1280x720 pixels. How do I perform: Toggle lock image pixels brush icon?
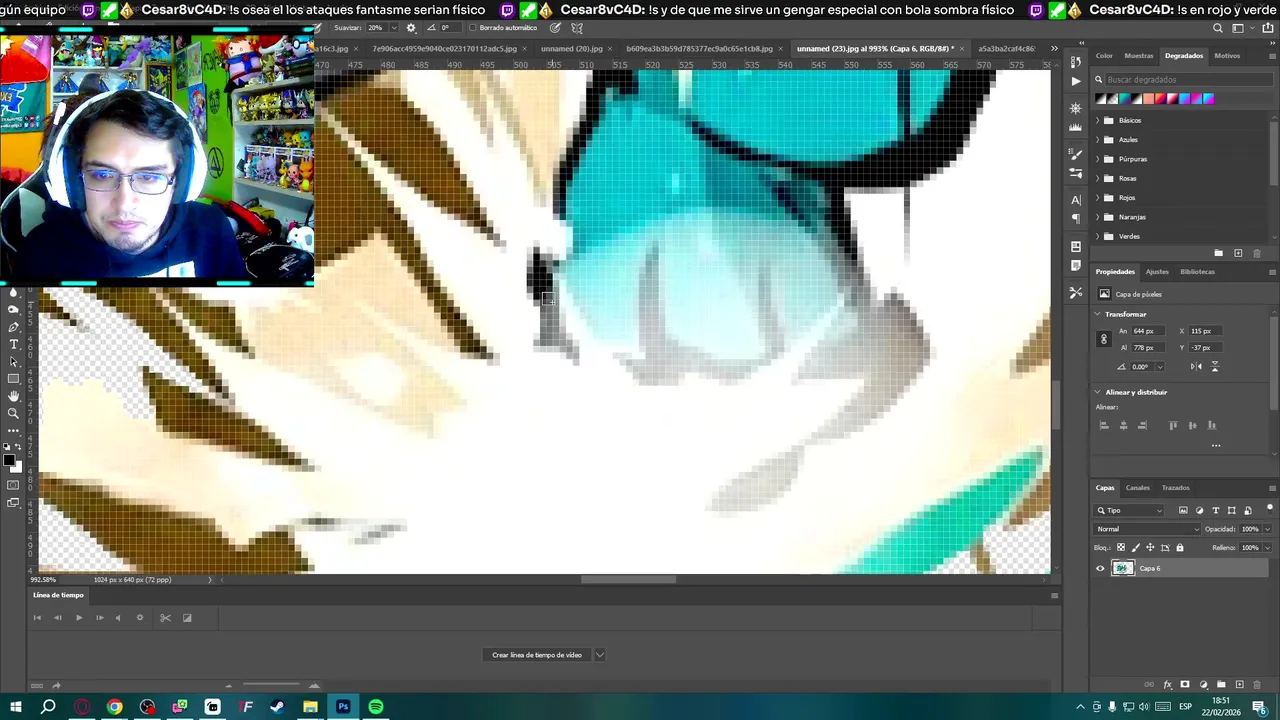pos(1136,548)
